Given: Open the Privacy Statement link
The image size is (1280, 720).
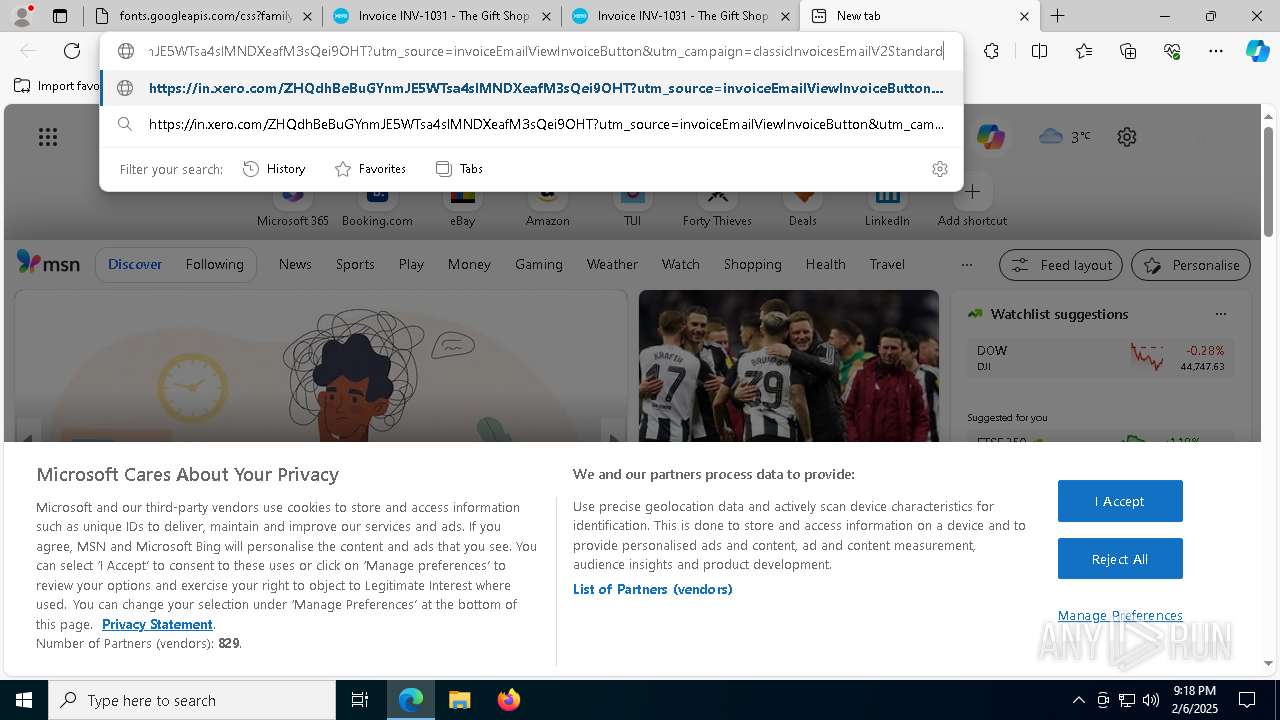Looking at the screenshot, I should tap(157, 624).
